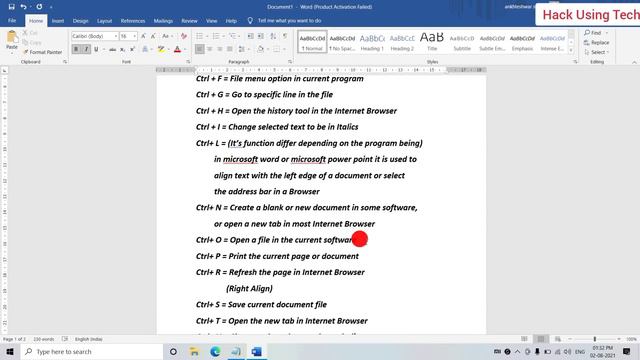Click English (India) language in status bar
This screenshot has width=640, height=360.
(89, 339)
